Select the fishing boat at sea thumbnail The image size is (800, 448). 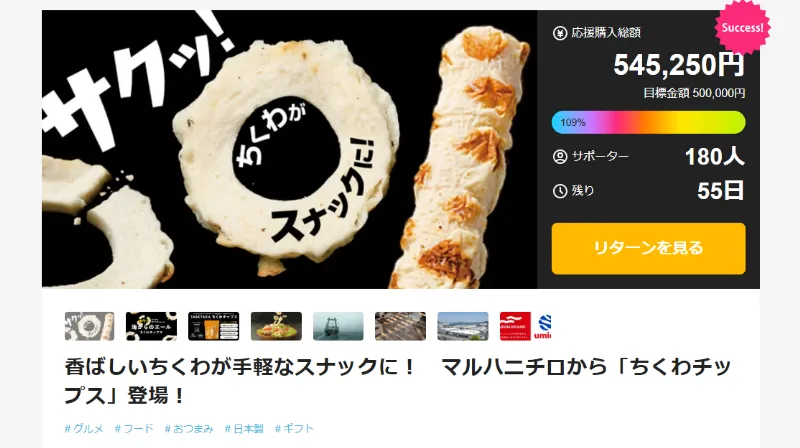(x=338, y=326)
